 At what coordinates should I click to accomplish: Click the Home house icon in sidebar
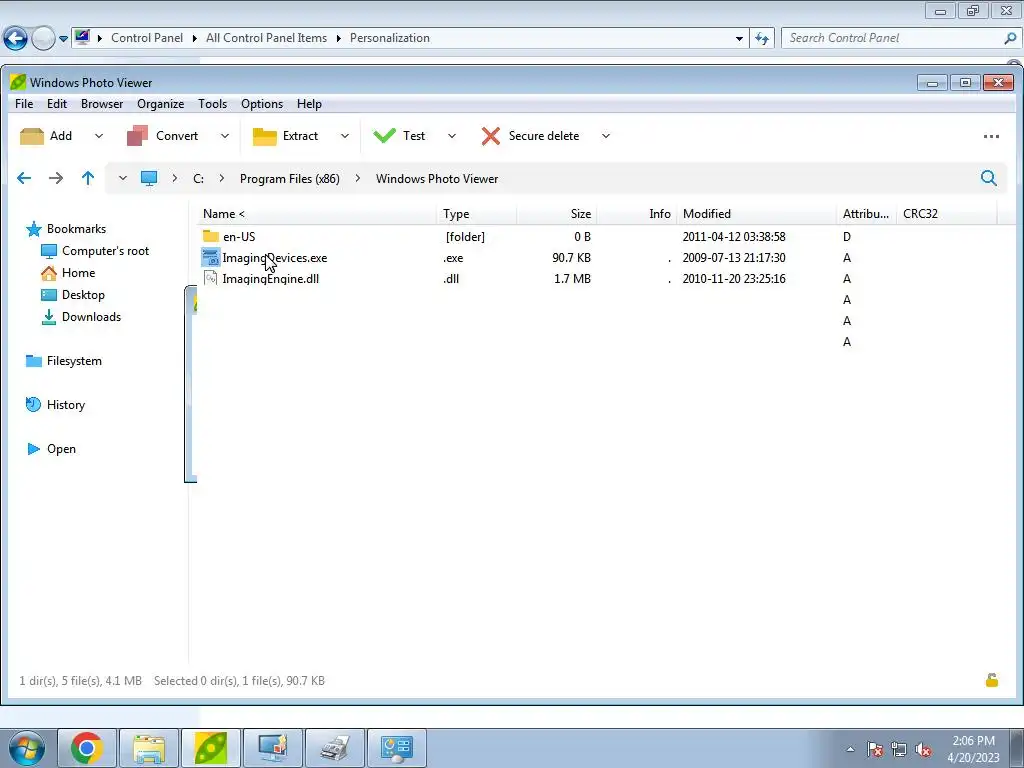pos(49,273)
